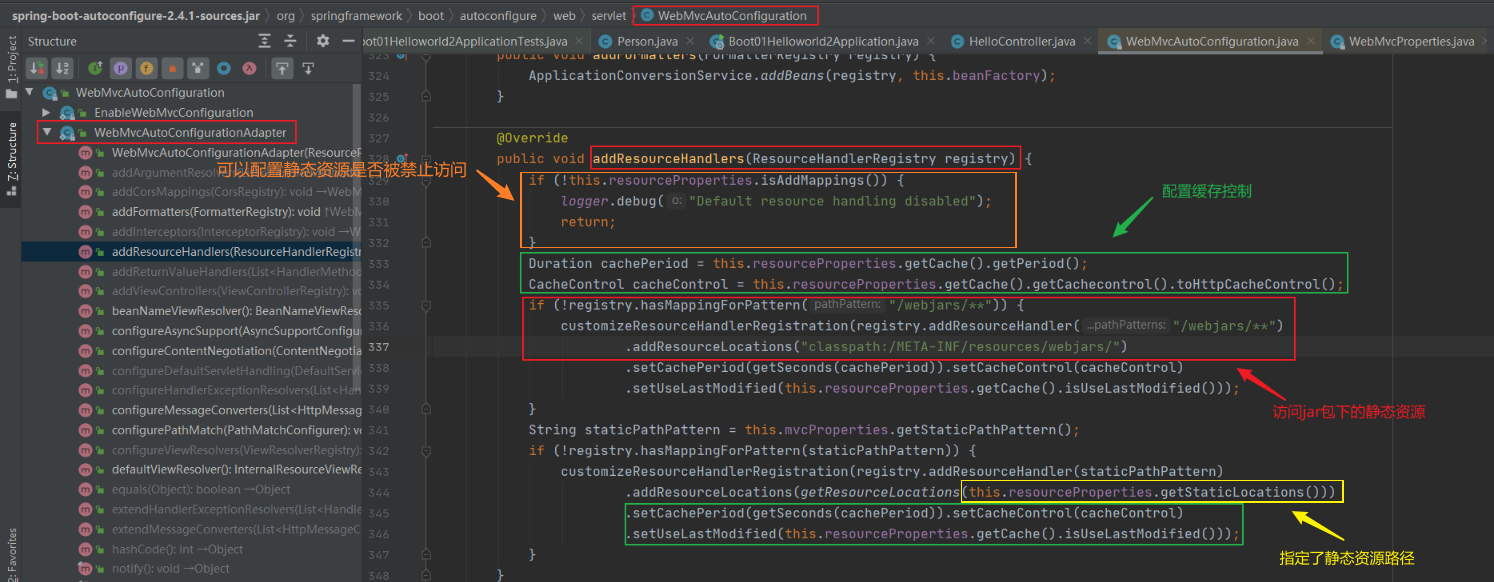Fold the webjars if block at line 335
The width and height of the screenshot is (1494, 582).
pyautogui.click(x=426, y=305)
